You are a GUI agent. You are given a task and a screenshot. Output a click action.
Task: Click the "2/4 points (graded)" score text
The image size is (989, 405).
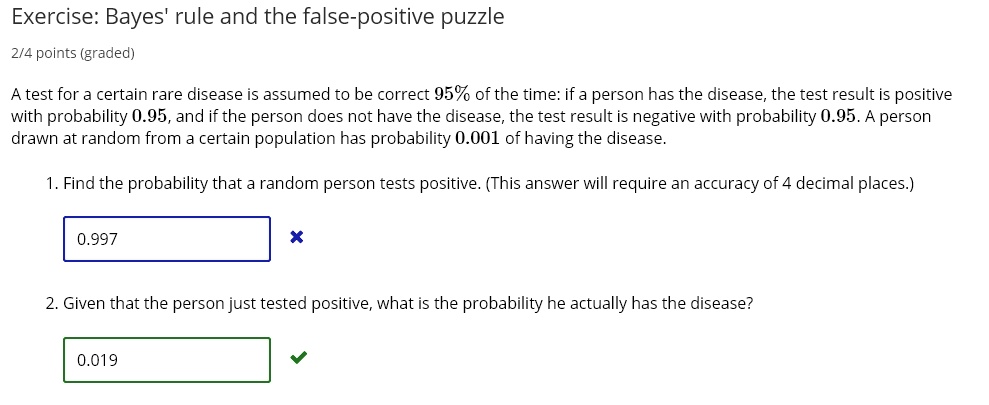click(72, 52)
